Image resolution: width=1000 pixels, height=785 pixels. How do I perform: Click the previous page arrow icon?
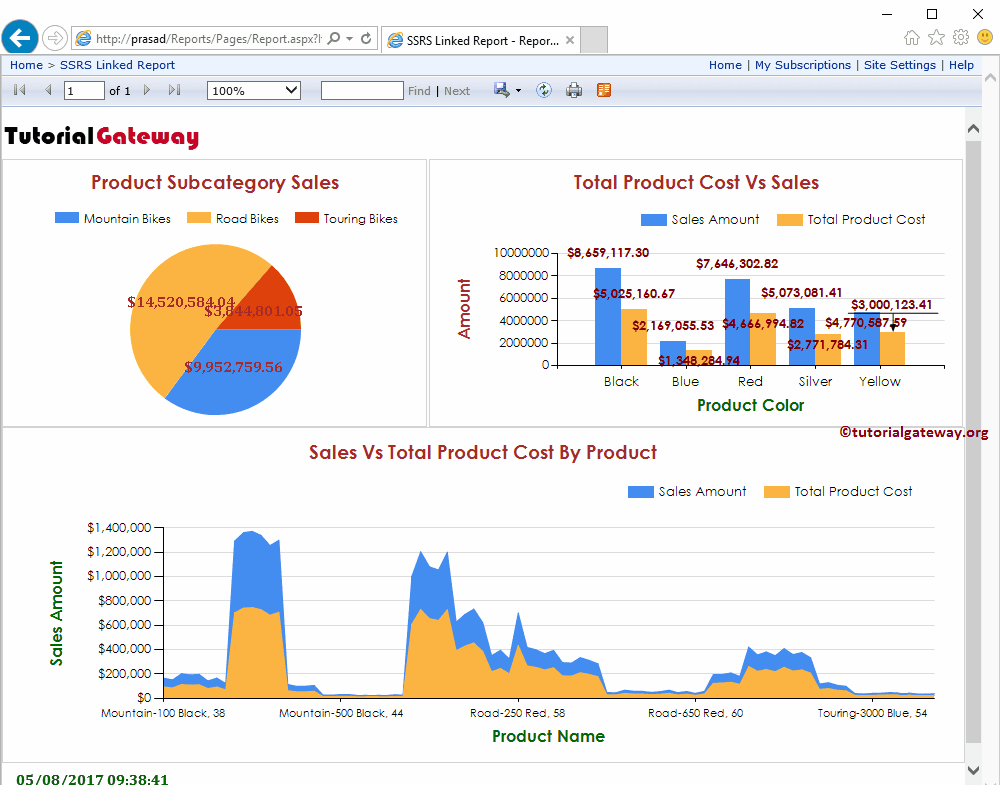[48, 90]
